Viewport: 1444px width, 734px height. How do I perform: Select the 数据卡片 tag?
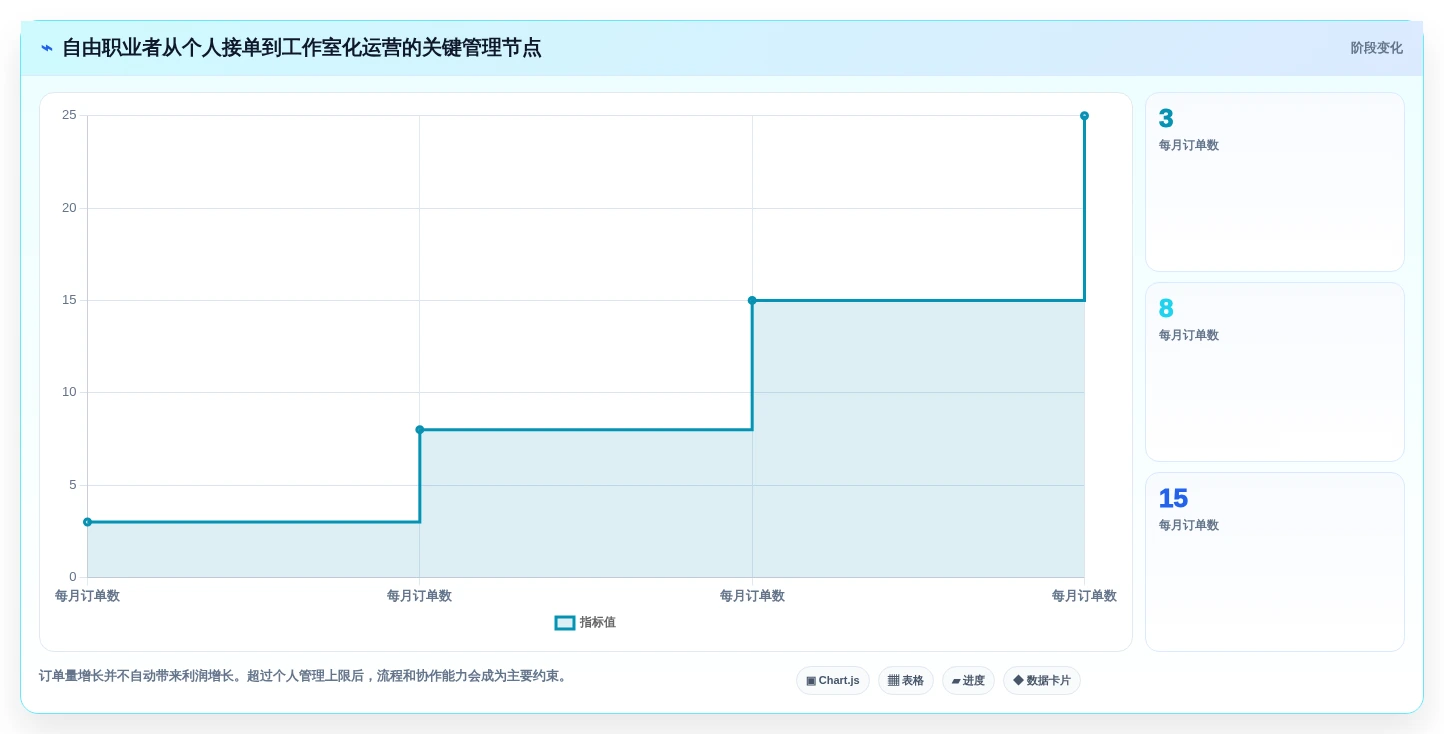pos(1042,680)
